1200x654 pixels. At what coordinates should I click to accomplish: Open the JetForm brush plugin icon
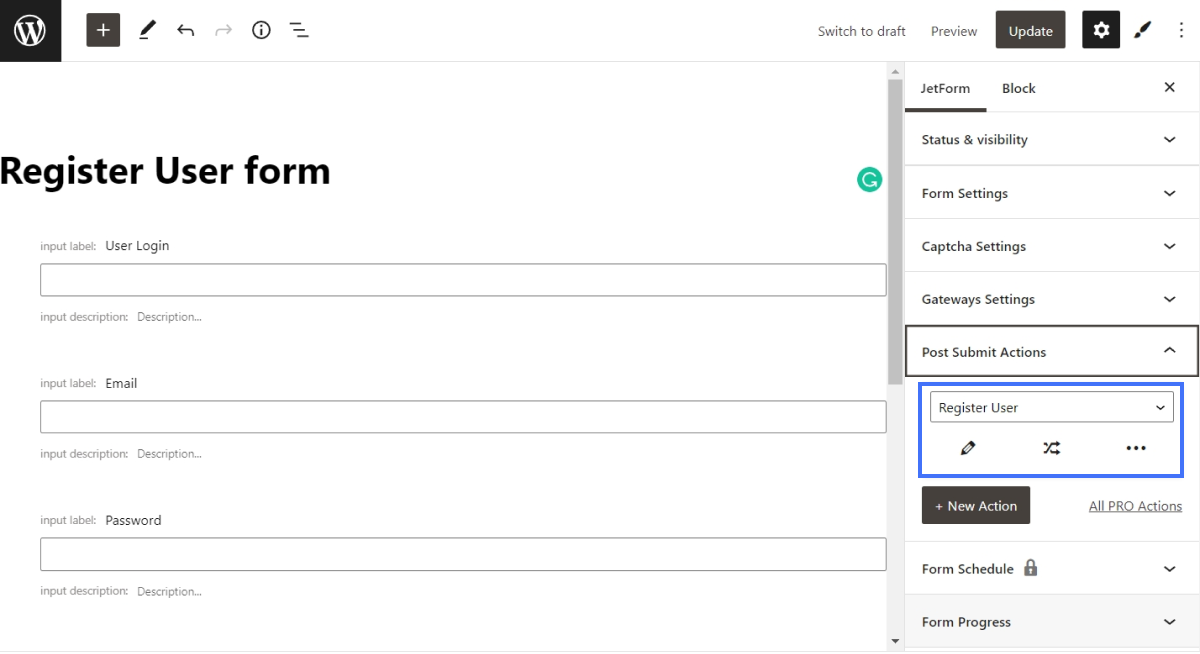(1142, 31)
